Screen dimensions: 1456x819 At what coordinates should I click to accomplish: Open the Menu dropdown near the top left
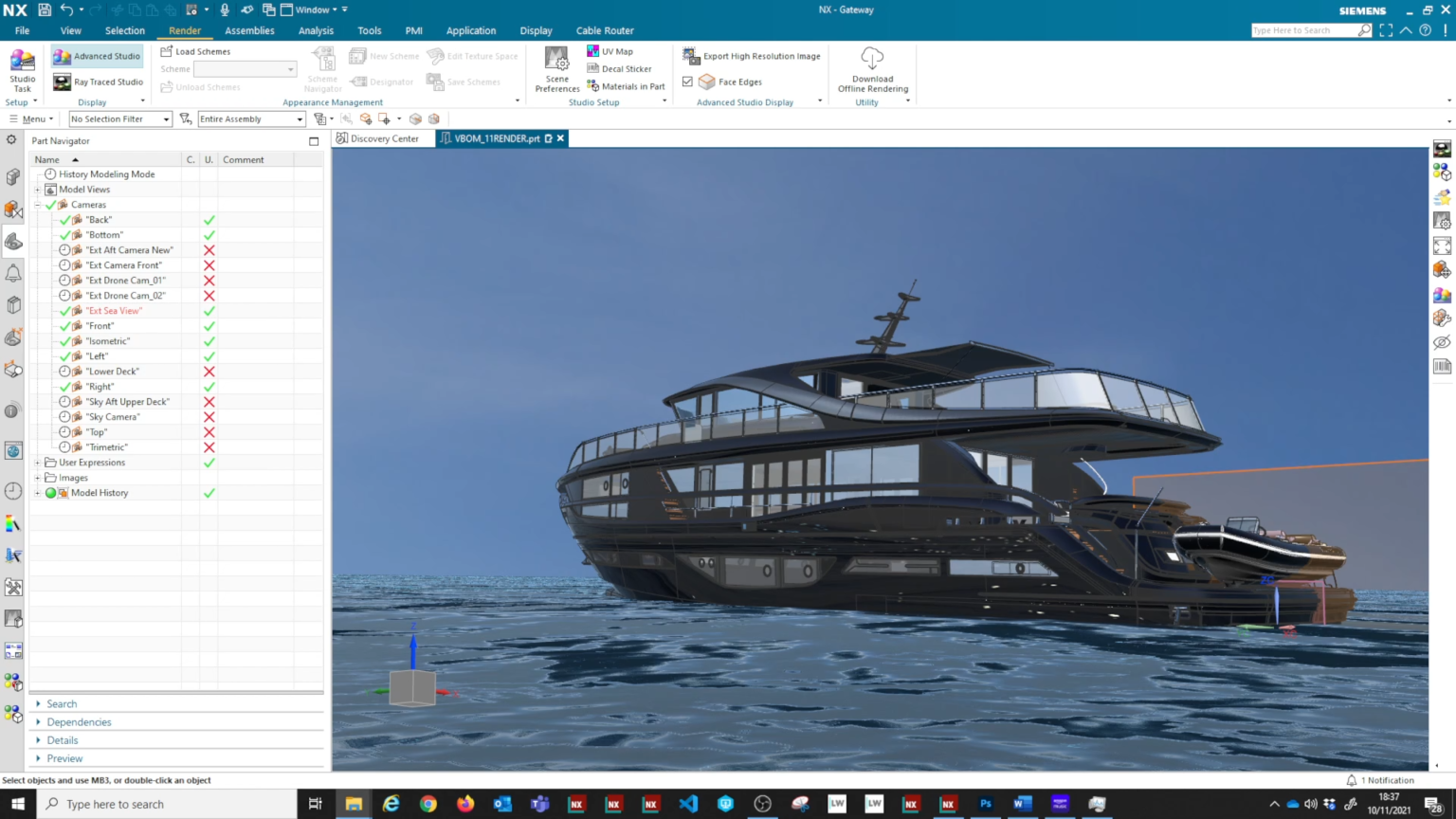pos(31,118)
